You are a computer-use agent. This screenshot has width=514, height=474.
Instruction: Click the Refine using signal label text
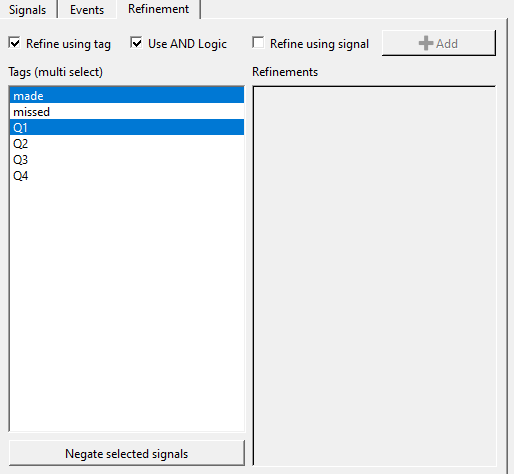click(x=319, y=44)
